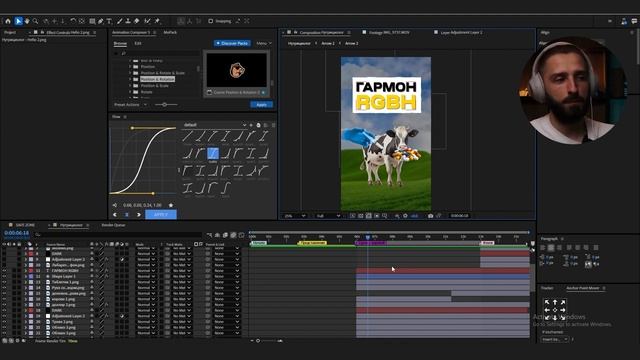
Task: Open the blend Mode dropdown for ГАРМОН RGBH layer
Action: (x=146, y=271)
